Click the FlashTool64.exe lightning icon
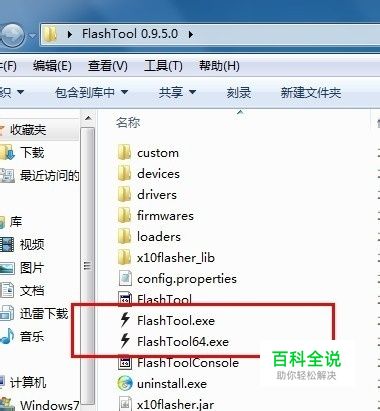 click(x=125, y=341)
